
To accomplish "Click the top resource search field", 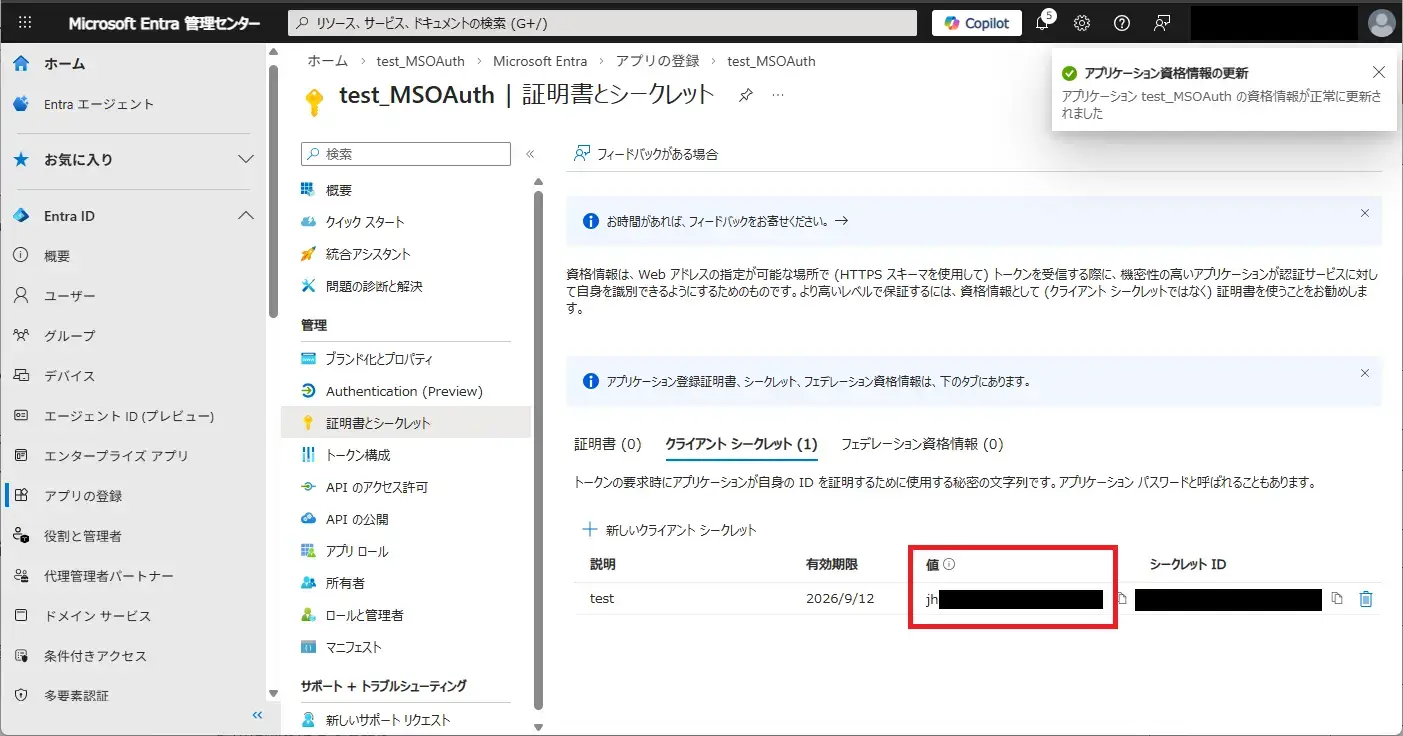I will coord(602,23).
